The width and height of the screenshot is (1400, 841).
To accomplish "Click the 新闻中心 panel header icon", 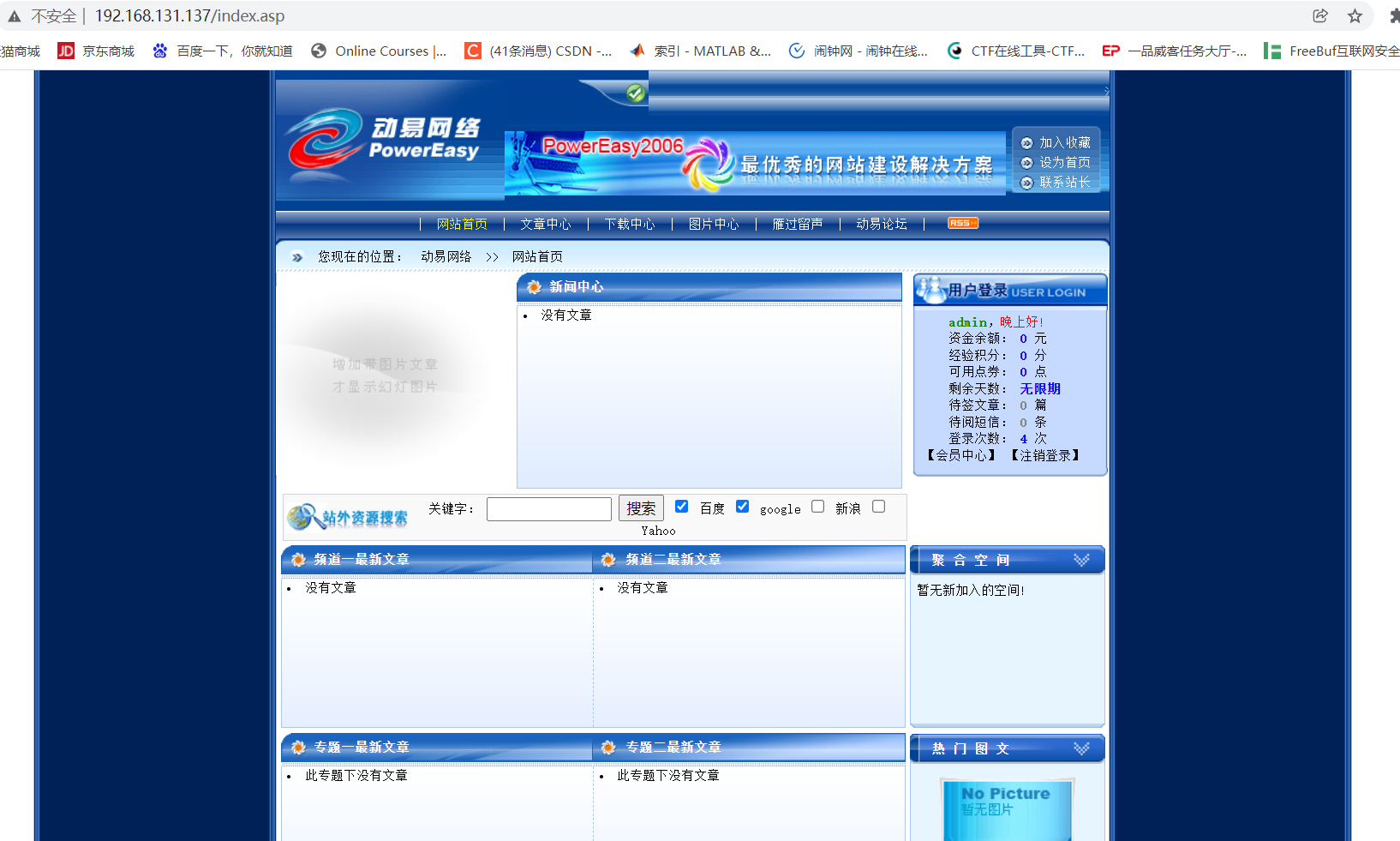I will tap(533, 287).
